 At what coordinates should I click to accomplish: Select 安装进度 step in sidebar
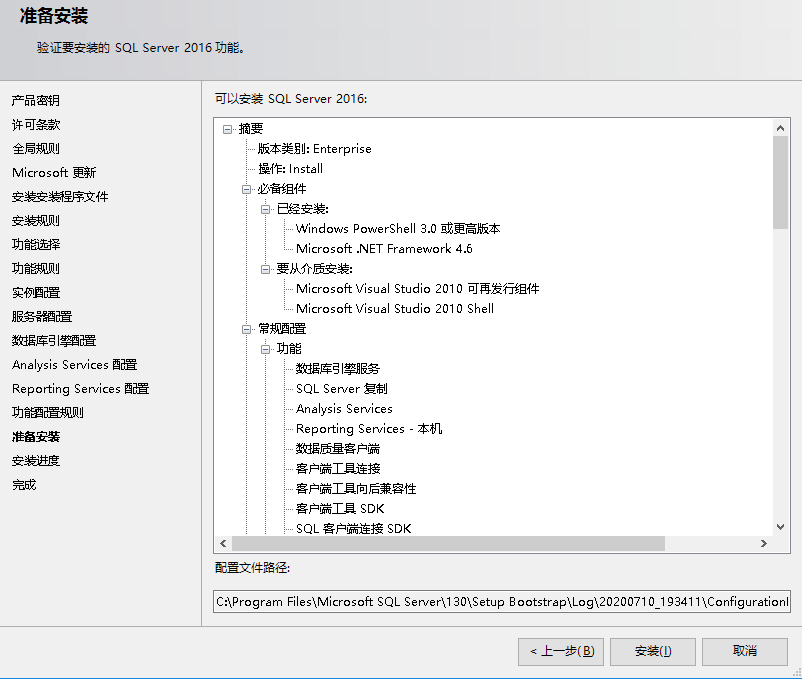tap(36, 461)
